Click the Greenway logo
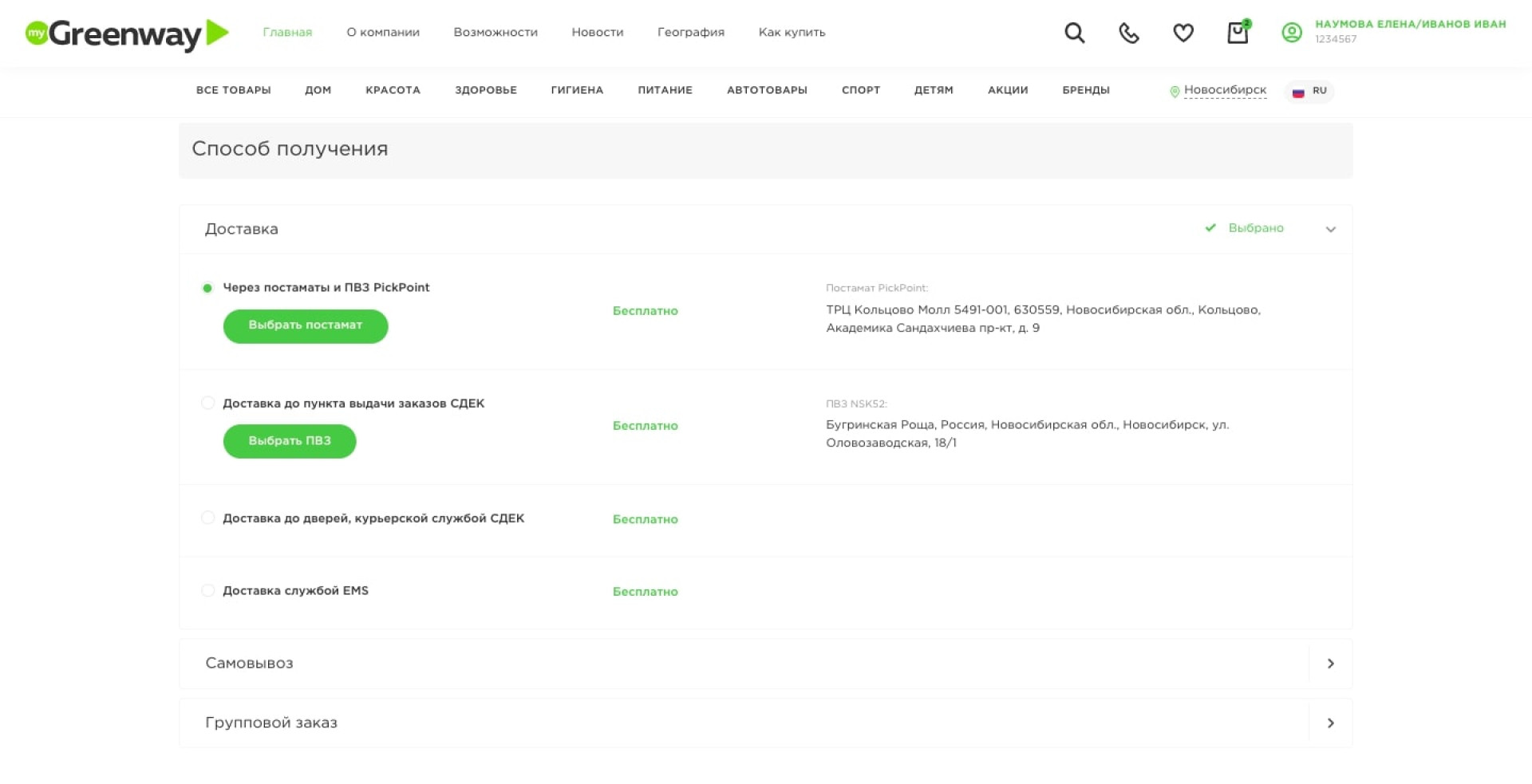Screen dimensions: 1532x784 (128, 33)
